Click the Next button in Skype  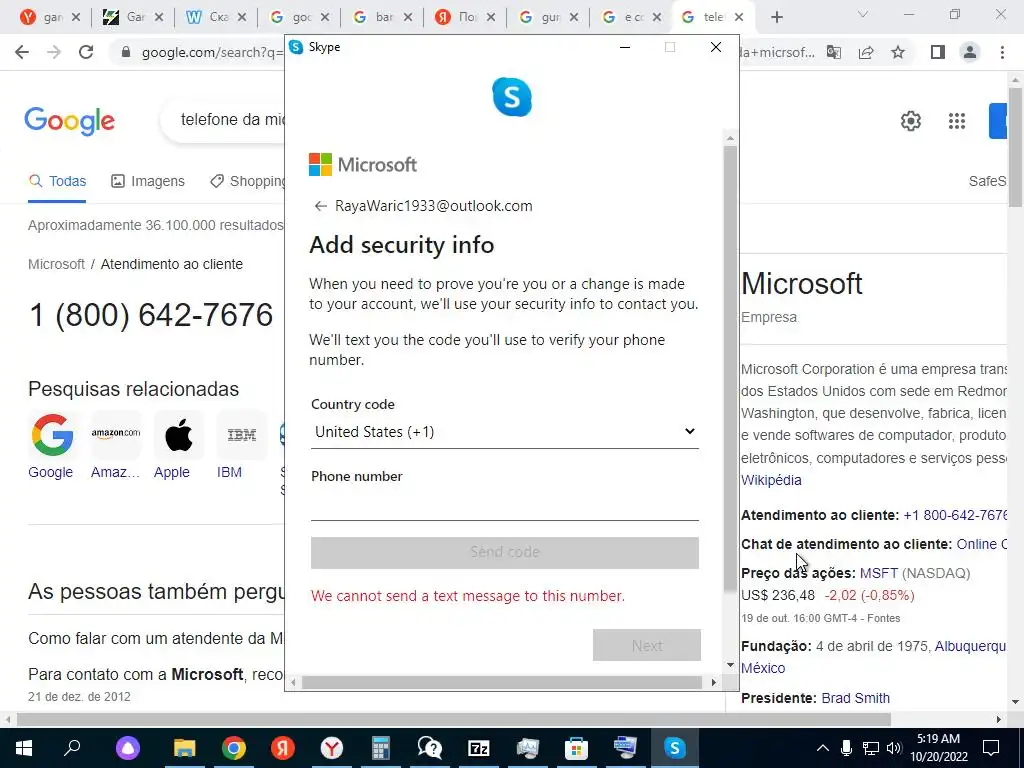(647, 645)
